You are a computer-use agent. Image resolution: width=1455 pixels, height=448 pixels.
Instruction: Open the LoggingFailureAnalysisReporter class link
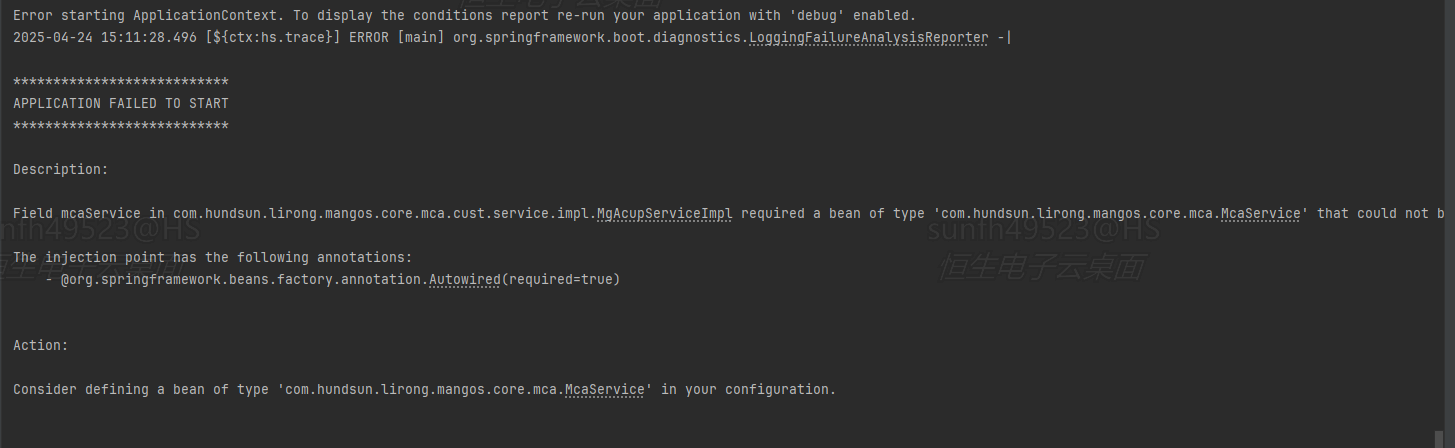[x=868, y=37]
